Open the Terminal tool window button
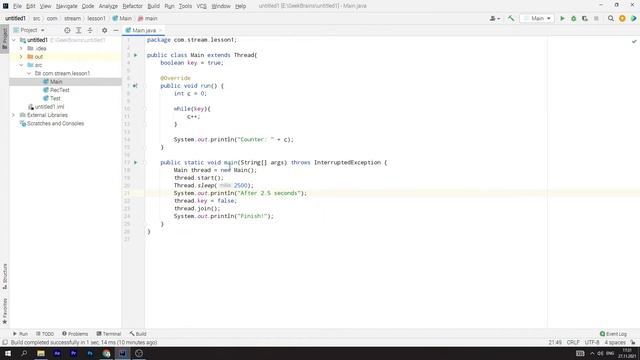This screenshot has height=360, width=640. coord(109,334)
